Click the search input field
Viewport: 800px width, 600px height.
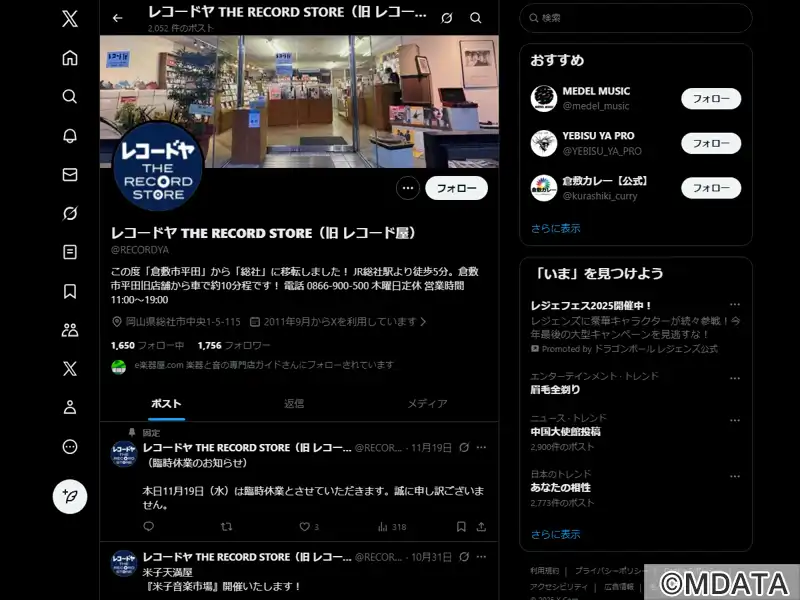click(636, 18)
